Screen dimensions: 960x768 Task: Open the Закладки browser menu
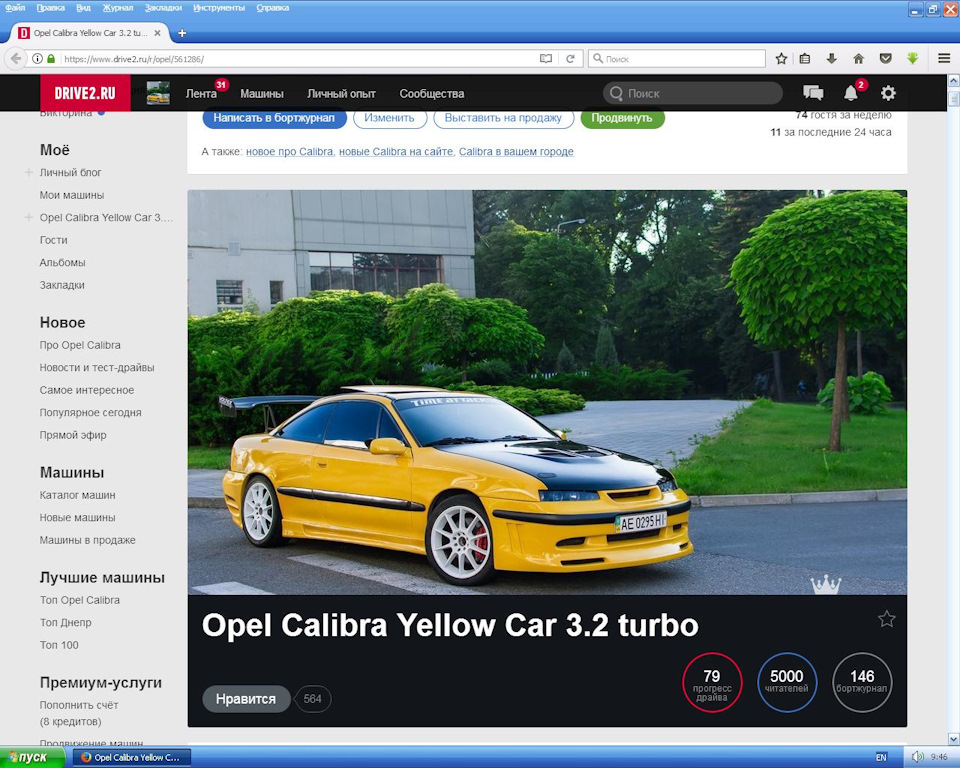pos(163,8)
